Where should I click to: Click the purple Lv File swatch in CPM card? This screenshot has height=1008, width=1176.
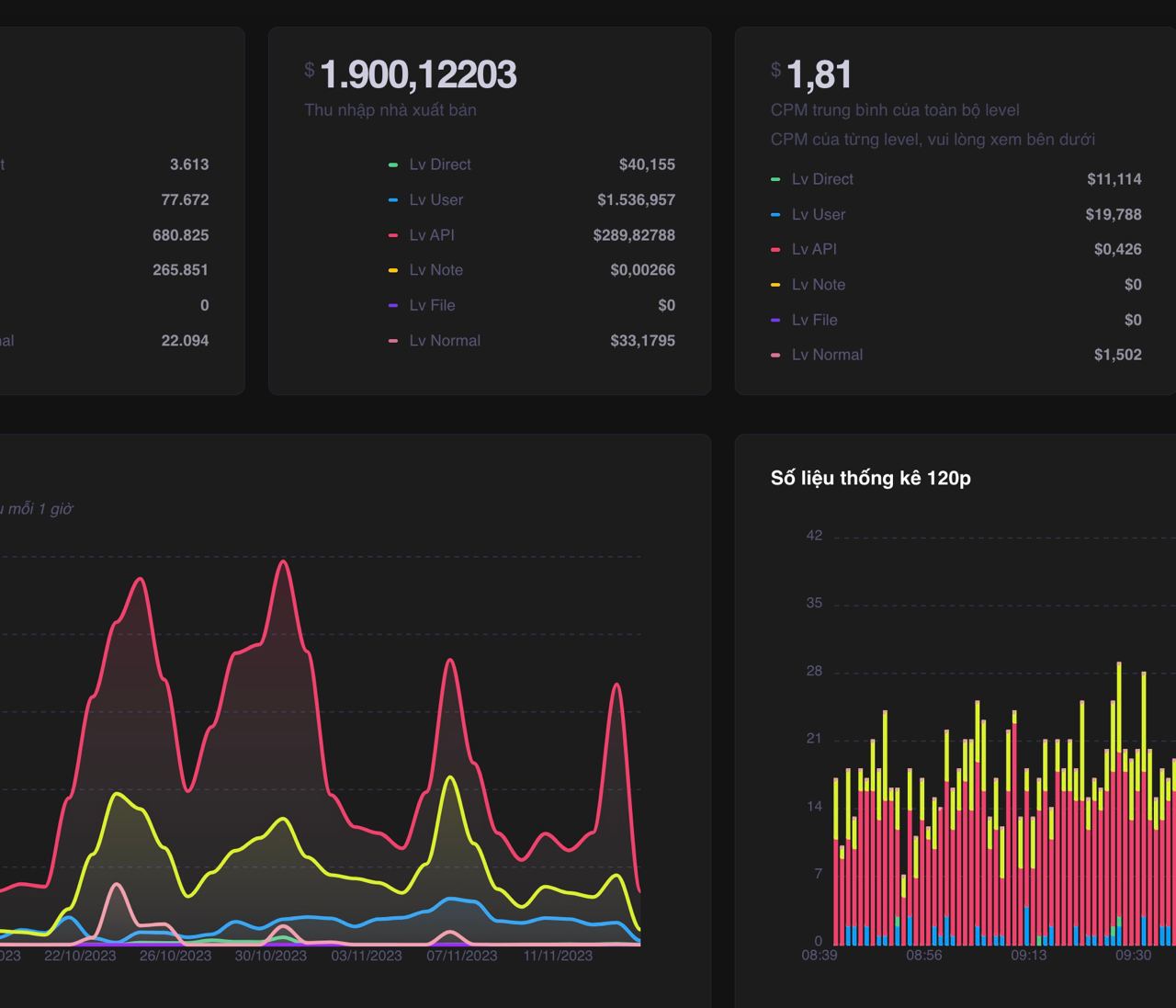[x=775, y=320]
